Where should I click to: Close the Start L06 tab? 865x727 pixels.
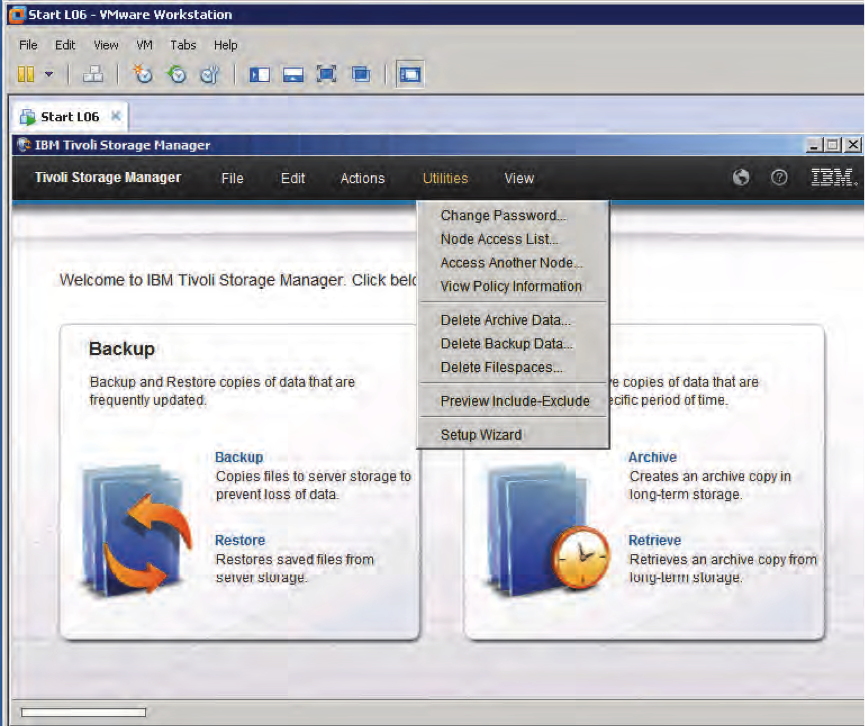[x=116, y=116]
